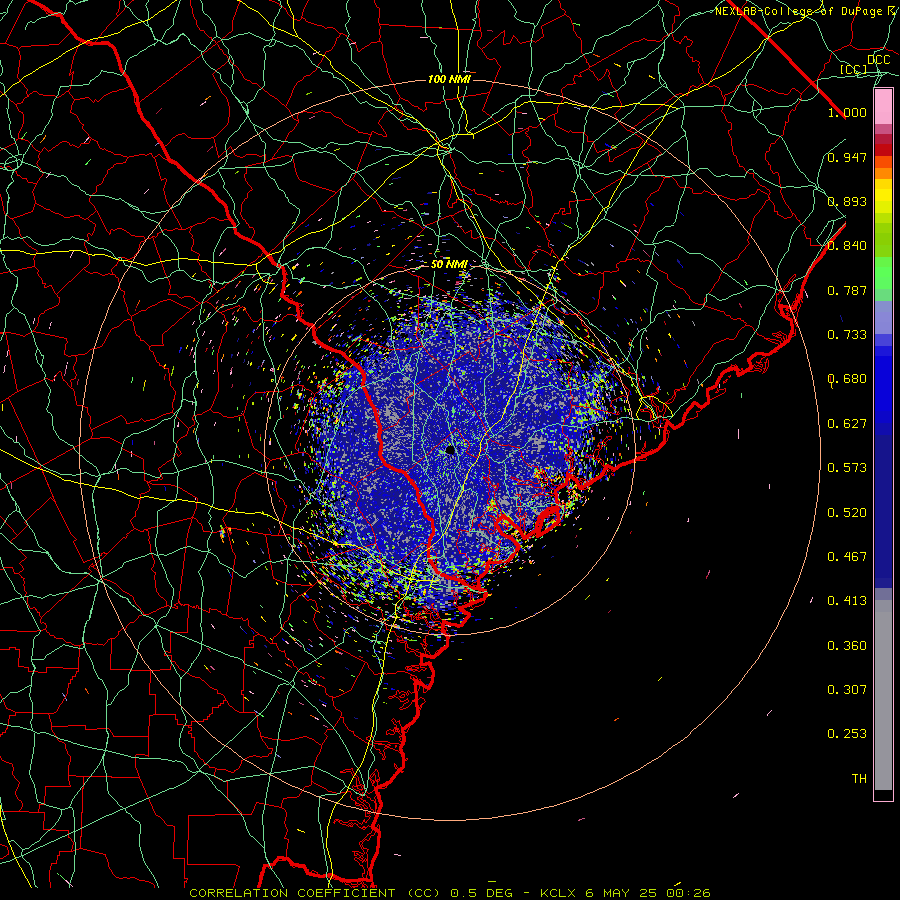
Task: Click the pink segment atop the color bar
Action: click(883, 107)
